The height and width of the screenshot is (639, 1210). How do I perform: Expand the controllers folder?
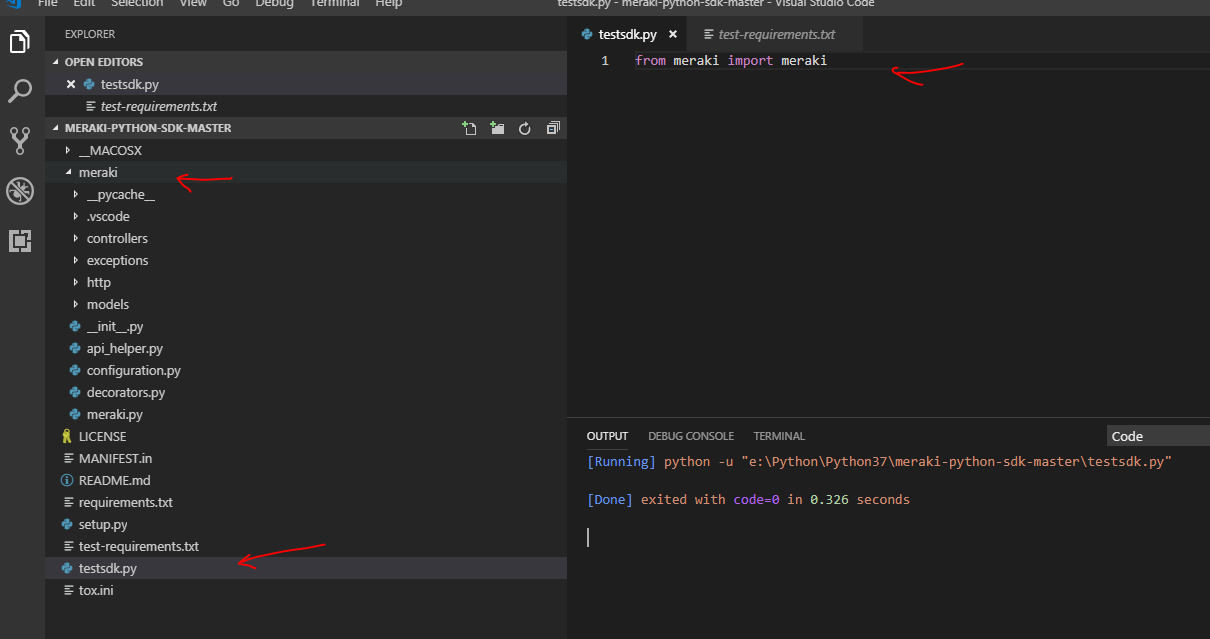[x=116, y=238]
